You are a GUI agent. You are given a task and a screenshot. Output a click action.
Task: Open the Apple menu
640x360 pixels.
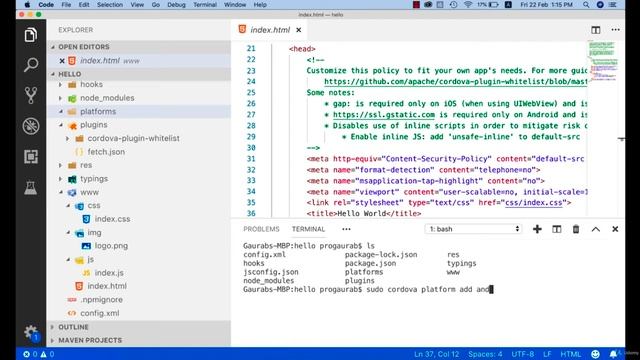[27, 5]
